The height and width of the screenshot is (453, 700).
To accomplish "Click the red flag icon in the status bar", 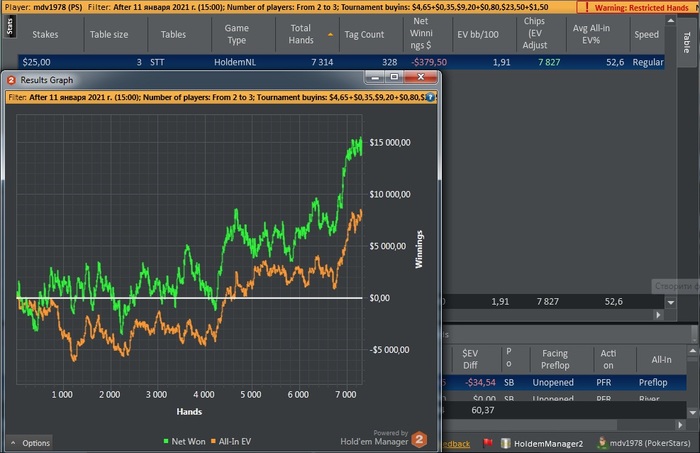I will coord(488,443).
